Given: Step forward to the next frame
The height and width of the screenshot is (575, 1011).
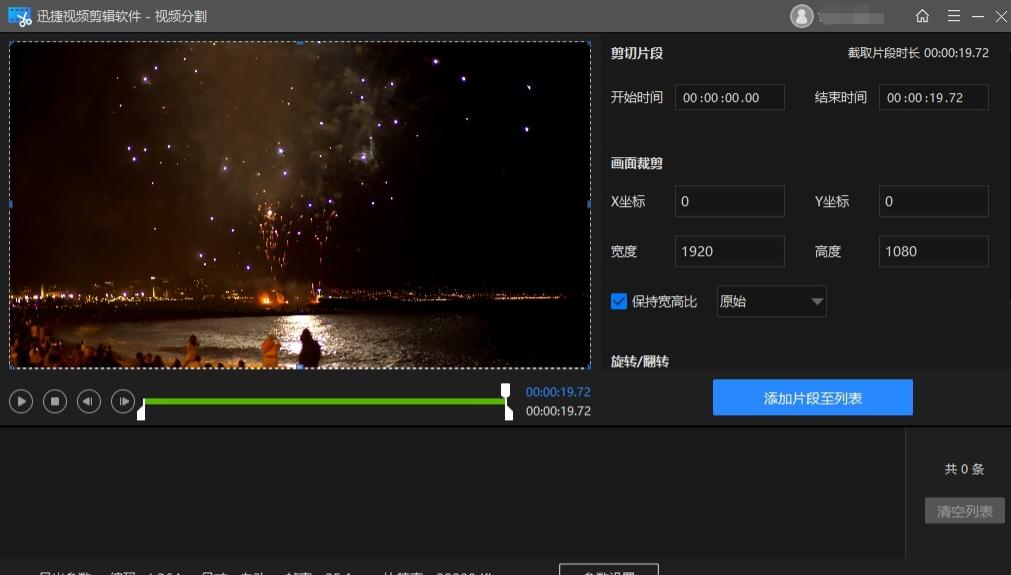Looking at the screenshot, I should 123,401.
